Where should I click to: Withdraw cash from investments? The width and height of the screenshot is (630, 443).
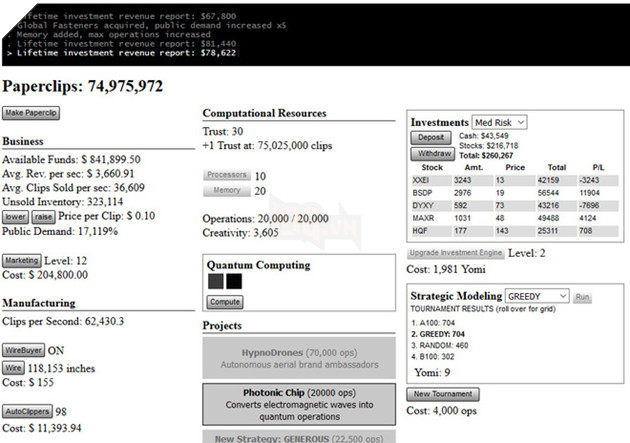click(x=432, y=154)
